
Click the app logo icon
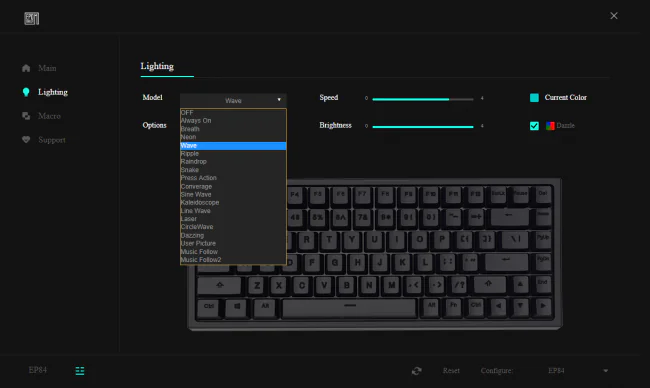tap(32, 18)
